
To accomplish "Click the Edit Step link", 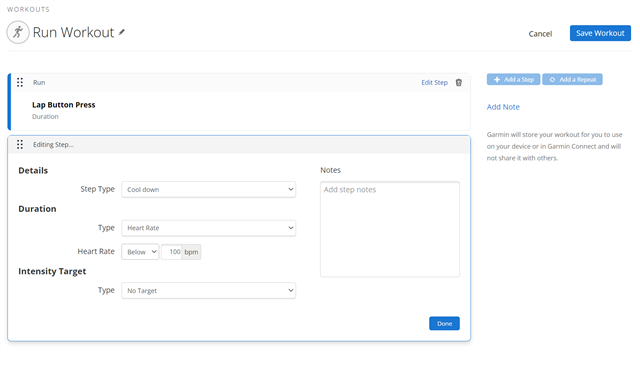I will (x=434, y=82).
